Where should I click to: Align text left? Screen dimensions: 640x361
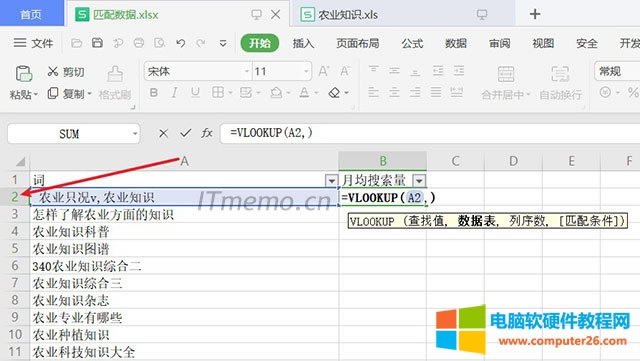click(x=373, y=93)
